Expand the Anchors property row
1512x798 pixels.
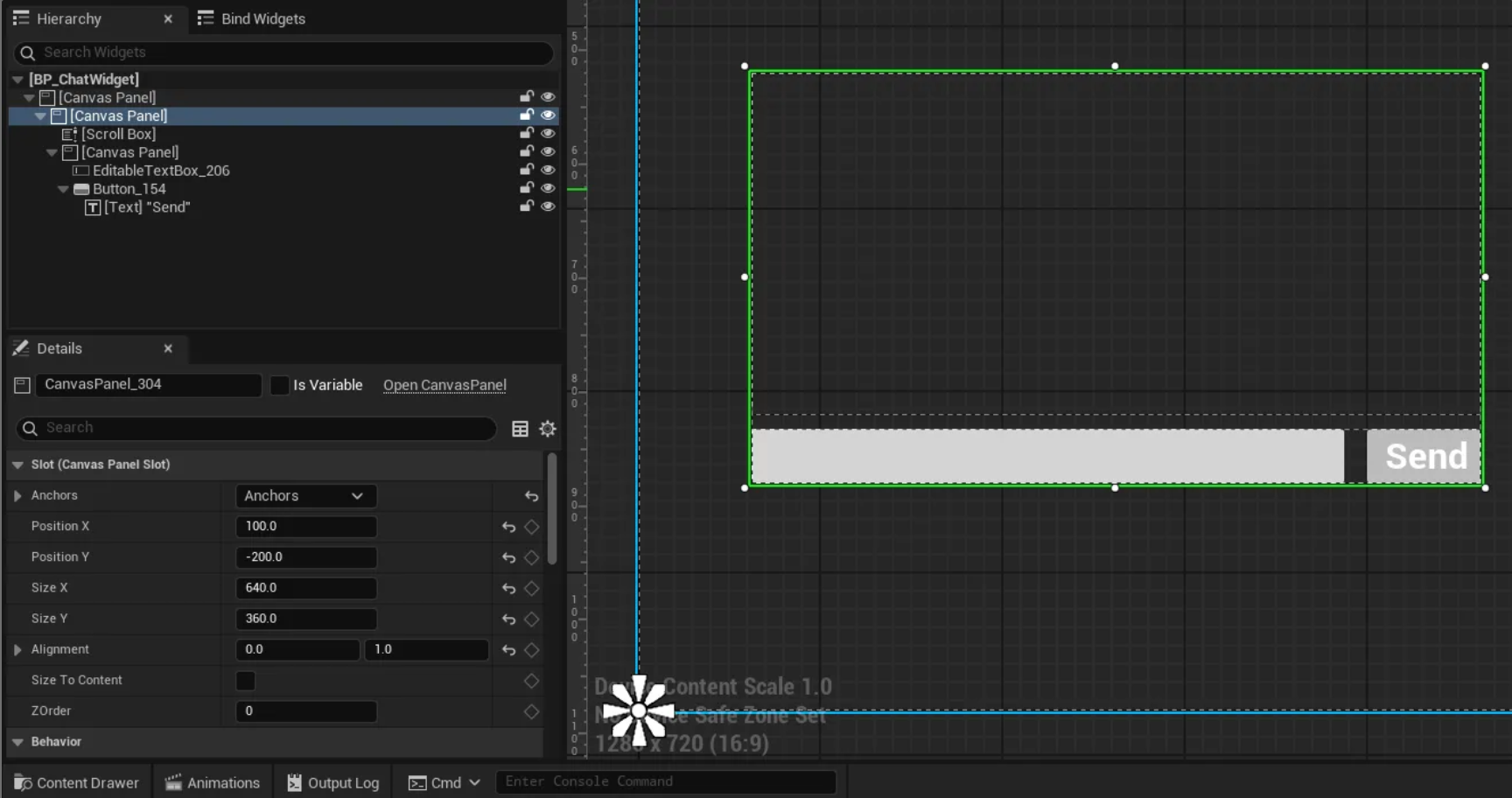[x=17, y=496]
